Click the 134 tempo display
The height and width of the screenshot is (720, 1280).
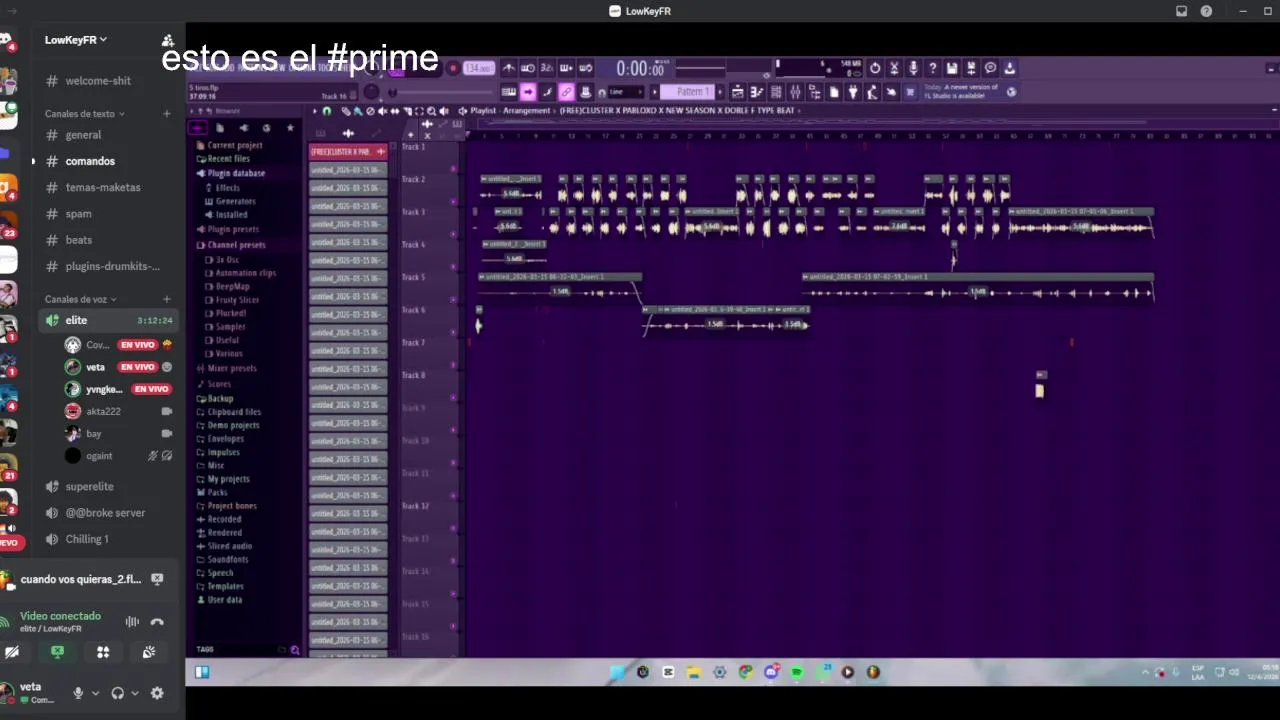click(x=478, y=68)
